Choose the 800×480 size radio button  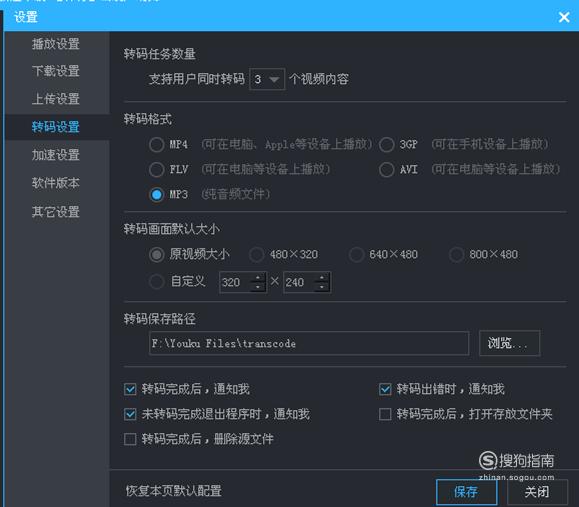click(456, 254)
